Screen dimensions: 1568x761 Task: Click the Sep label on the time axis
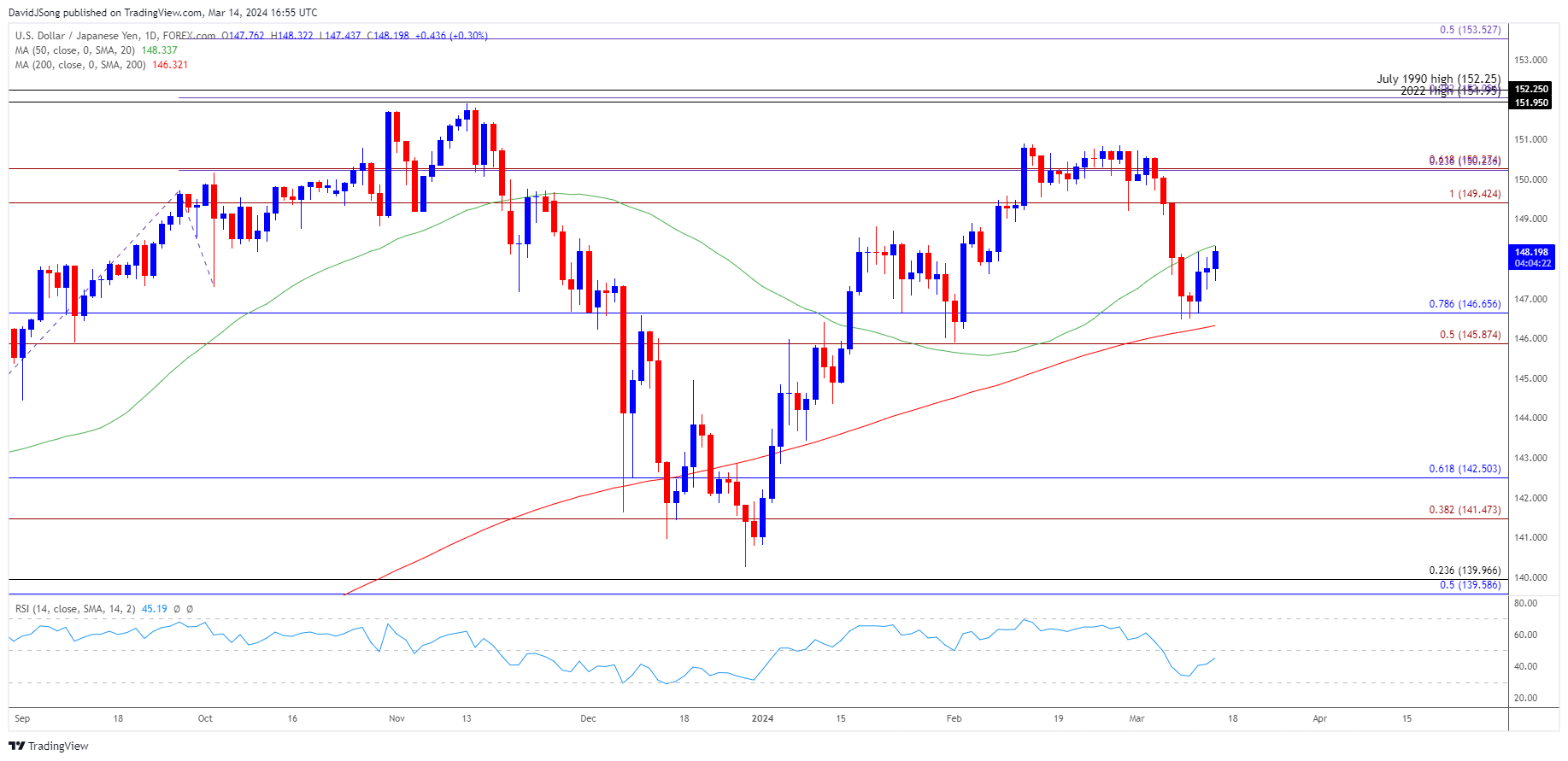click(x=22, y=718)
